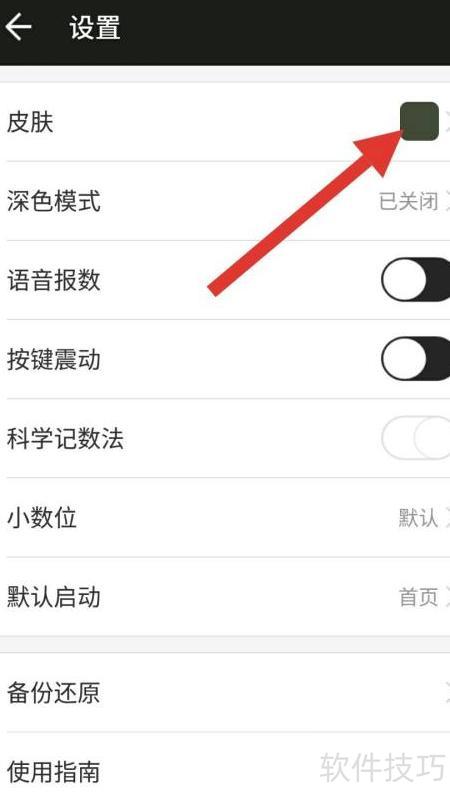Viewport: 450px width, 801px height.
Task: Select the 皮肤 row label
Action: 30,122
